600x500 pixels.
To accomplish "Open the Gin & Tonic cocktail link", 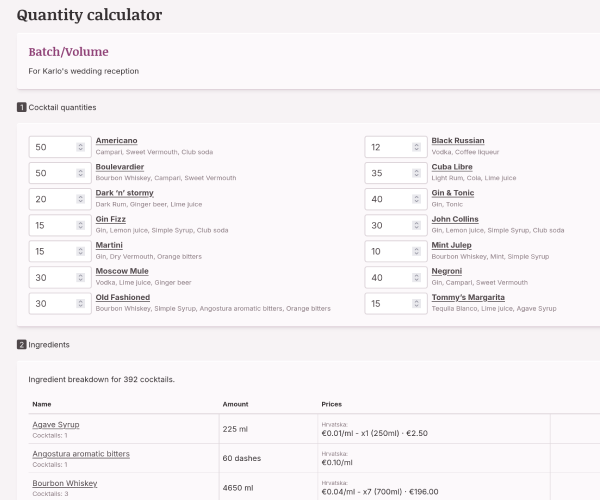I will click(453, 193).
